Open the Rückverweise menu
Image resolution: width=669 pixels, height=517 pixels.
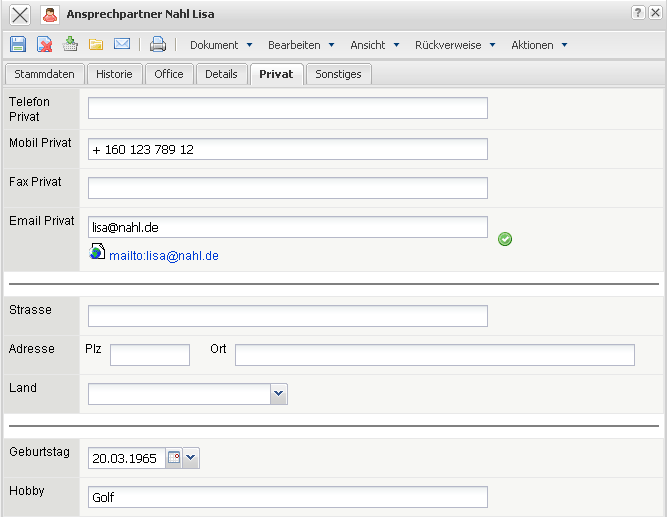[455, 45]
